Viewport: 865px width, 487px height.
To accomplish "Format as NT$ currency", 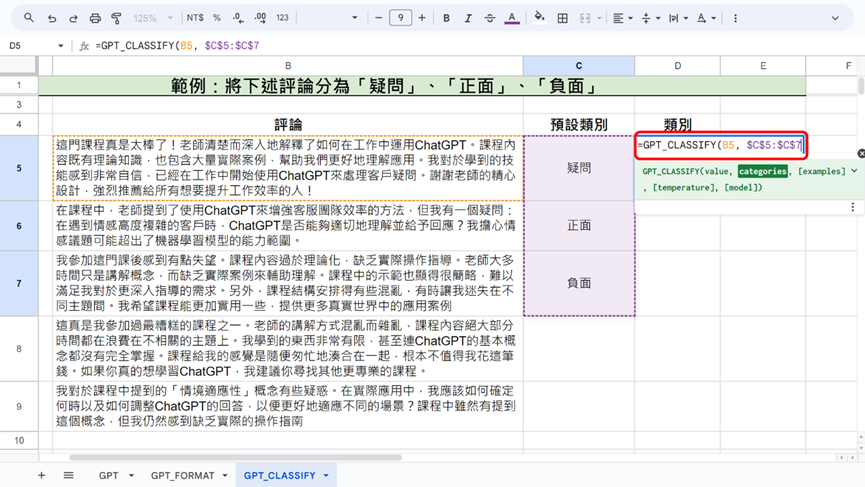I will 195,18.
